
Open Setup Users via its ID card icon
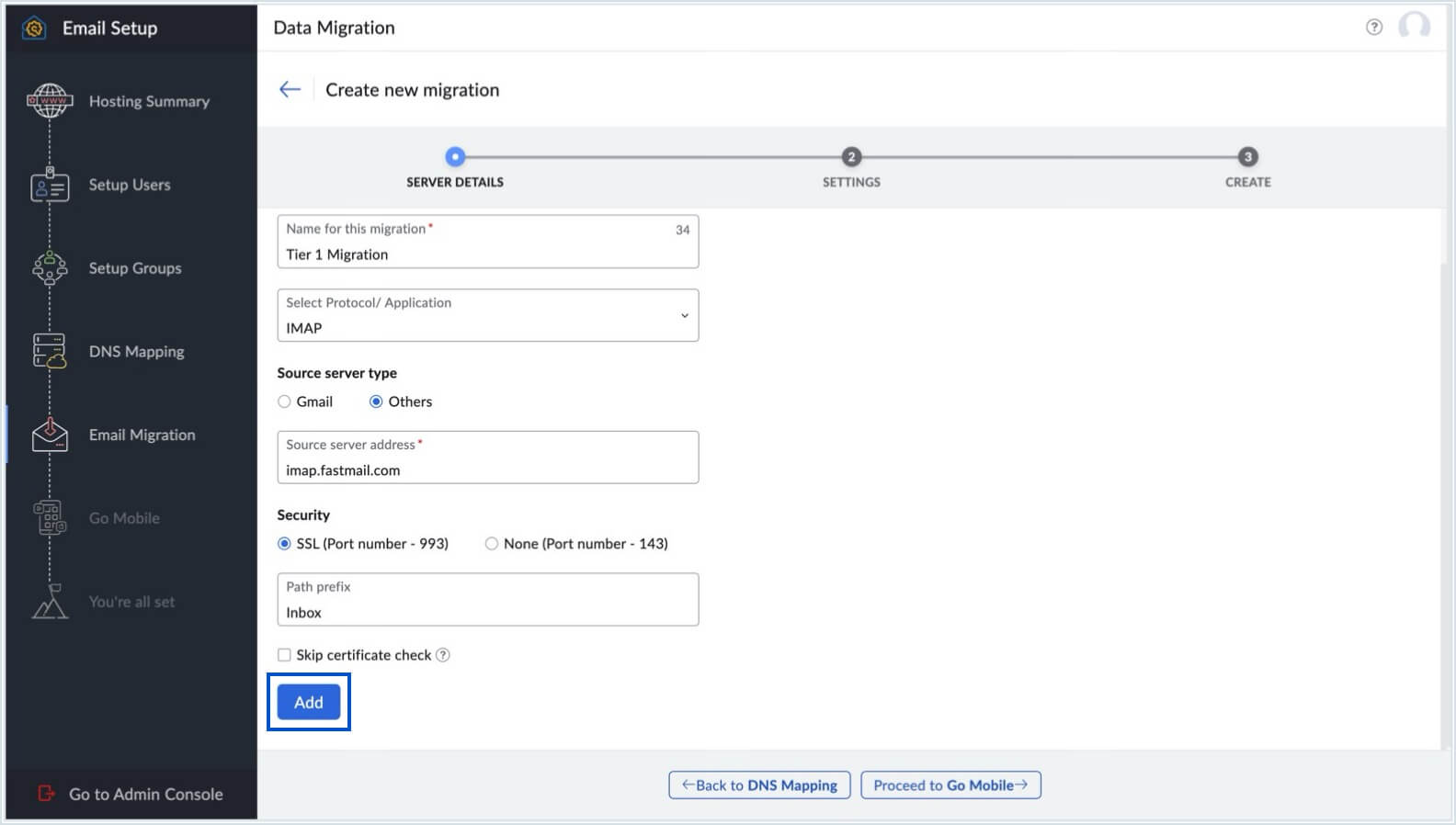tap(50, 185)
